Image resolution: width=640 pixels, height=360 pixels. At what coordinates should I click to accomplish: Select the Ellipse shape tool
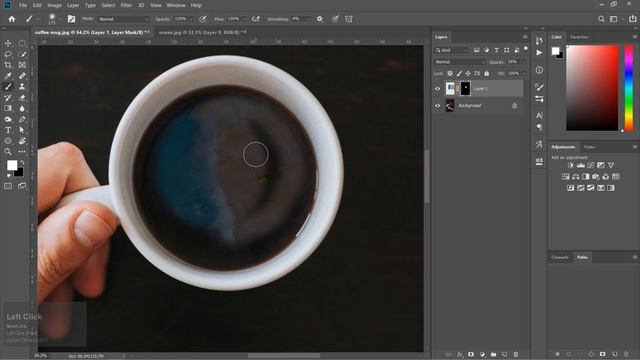click(8, 141)
